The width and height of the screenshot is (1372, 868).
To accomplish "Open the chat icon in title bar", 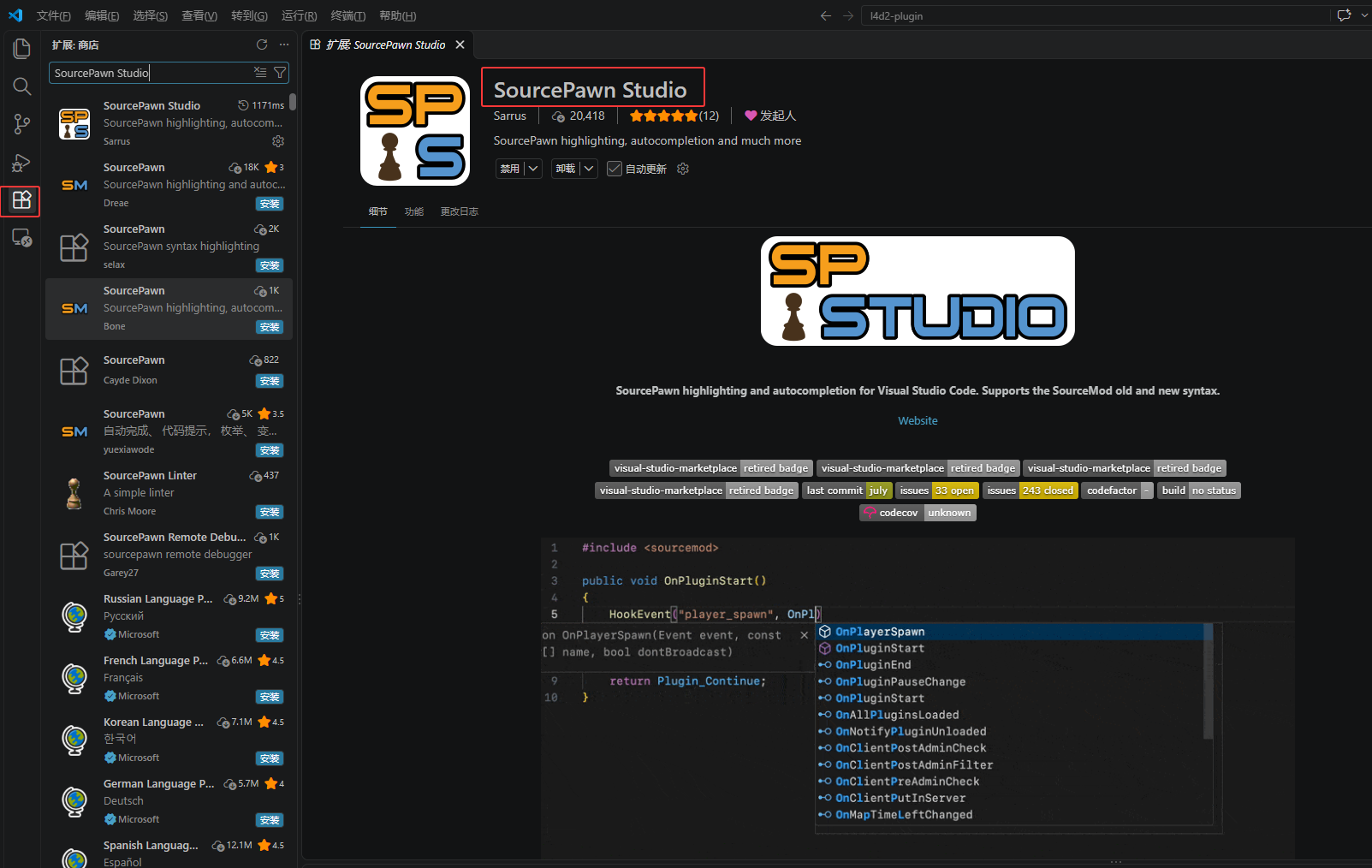I will pos(1344,15).
